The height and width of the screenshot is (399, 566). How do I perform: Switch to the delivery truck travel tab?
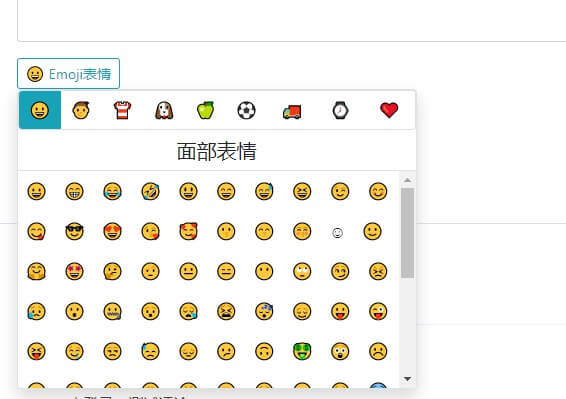(292, 112)
